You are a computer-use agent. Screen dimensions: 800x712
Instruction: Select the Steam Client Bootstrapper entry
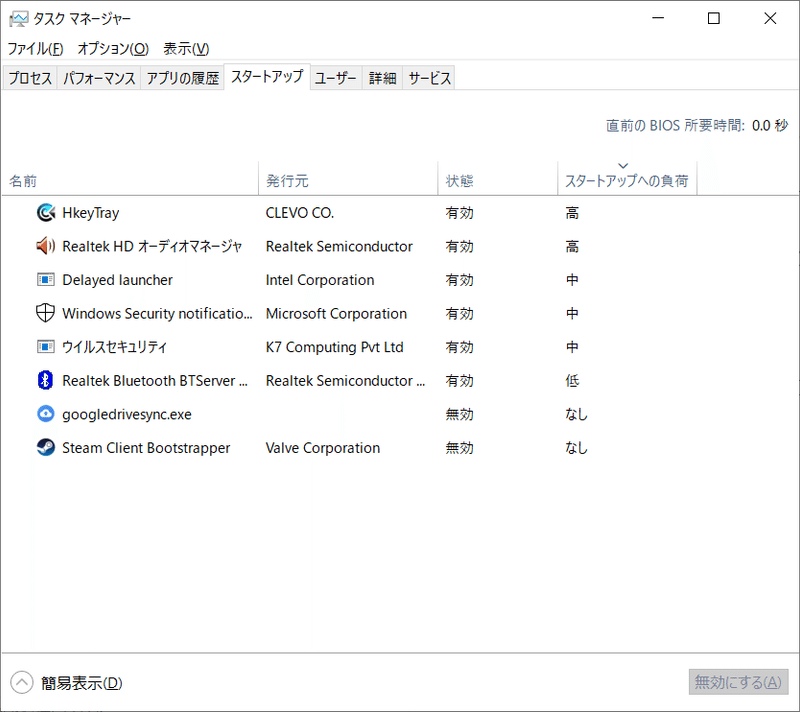click(x=146, y=448)
